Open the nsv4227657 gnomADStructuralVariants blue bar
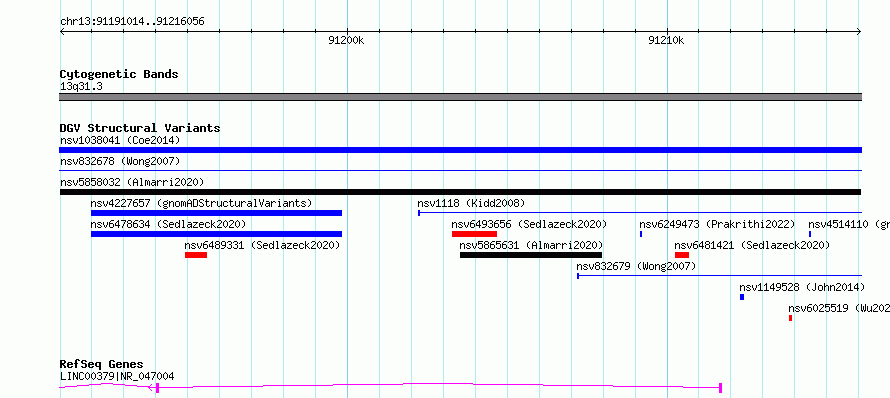 [216, 213]
